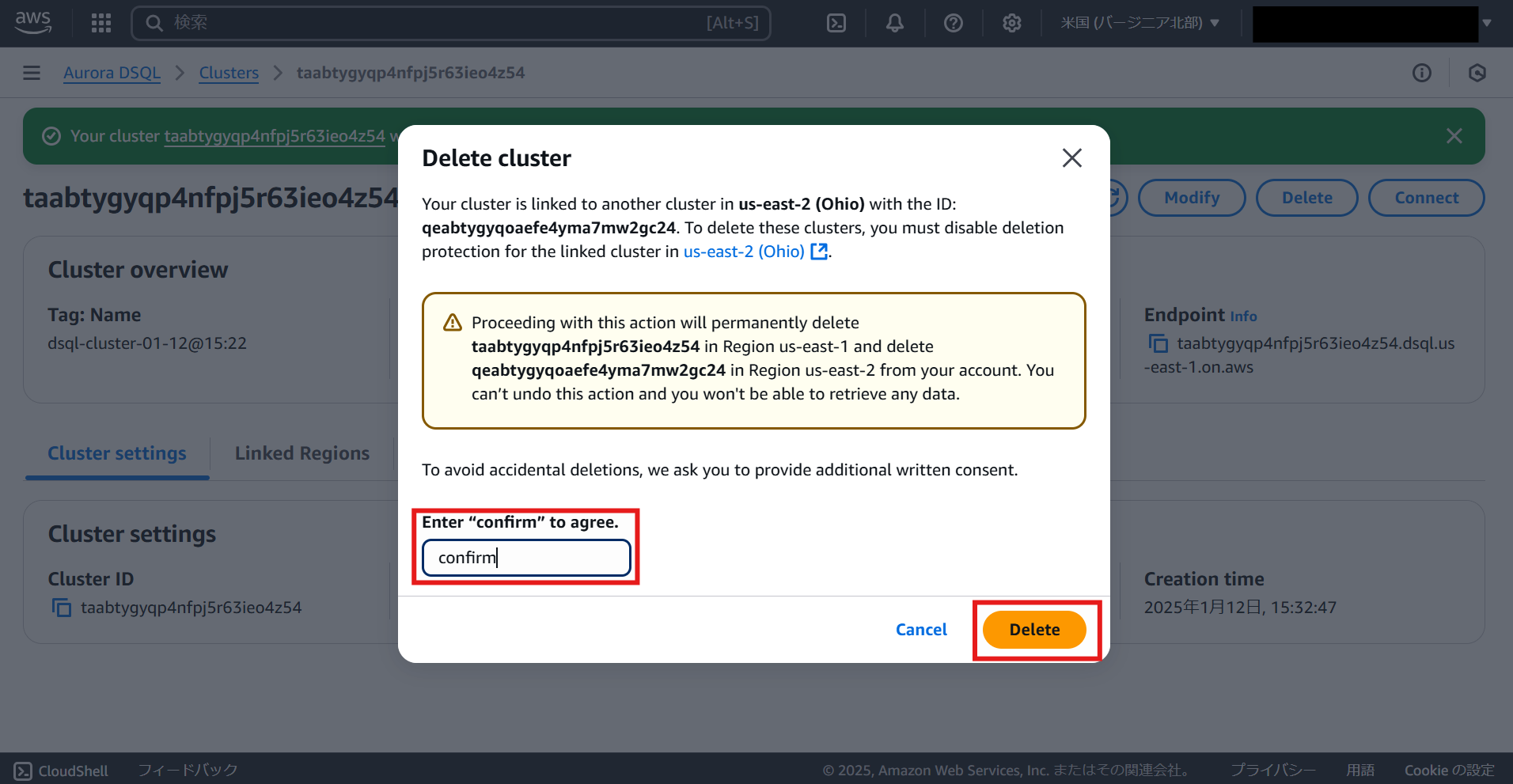The width and height of the screenshot is (1513, 784).
Task: Open the hexagon tools panel icon
Action: (x=1477, y=73)
